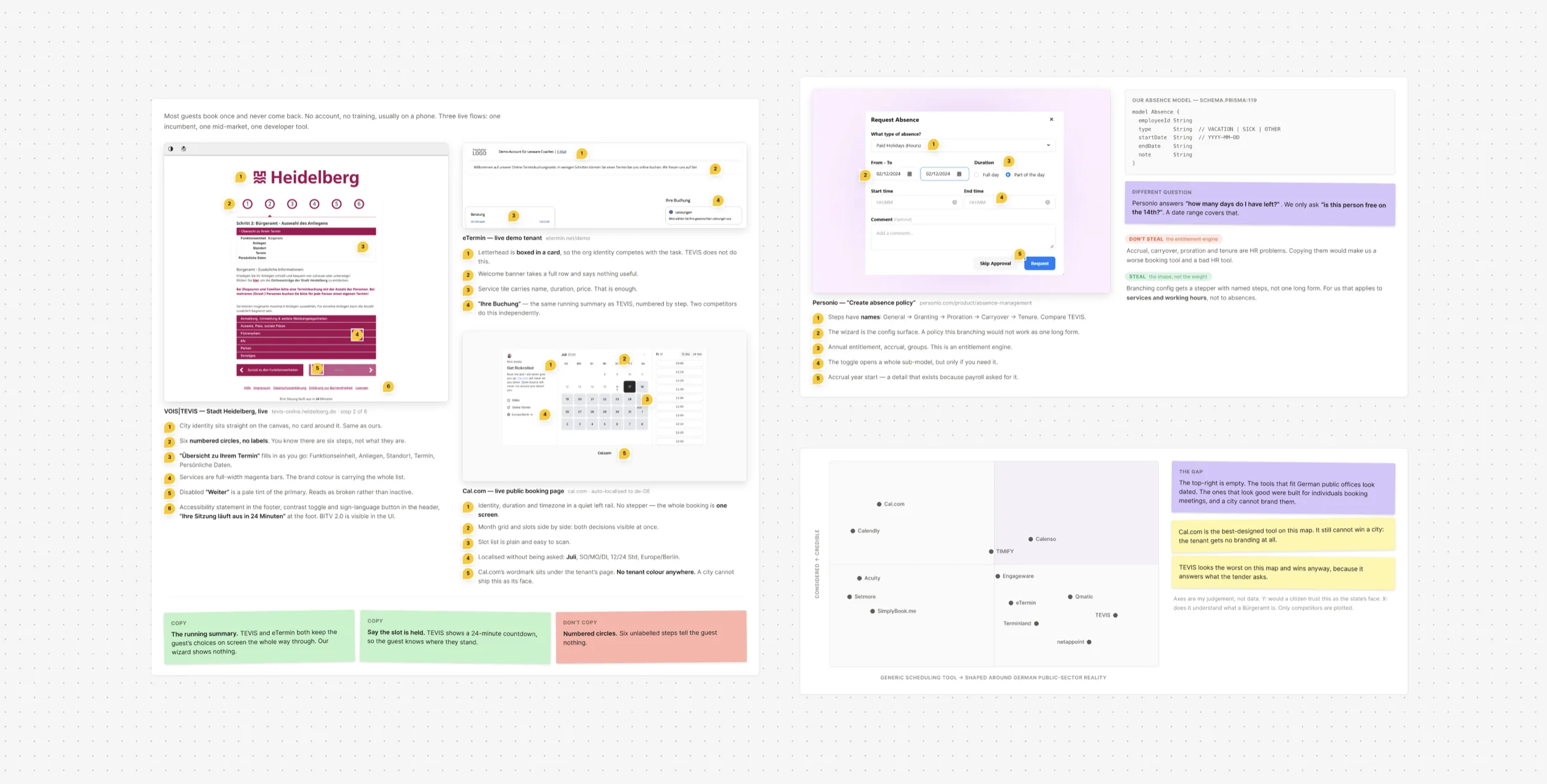Screen dimensions: 1547x784
Task: Switch time format to 12 Std
Action: (686, 354)
